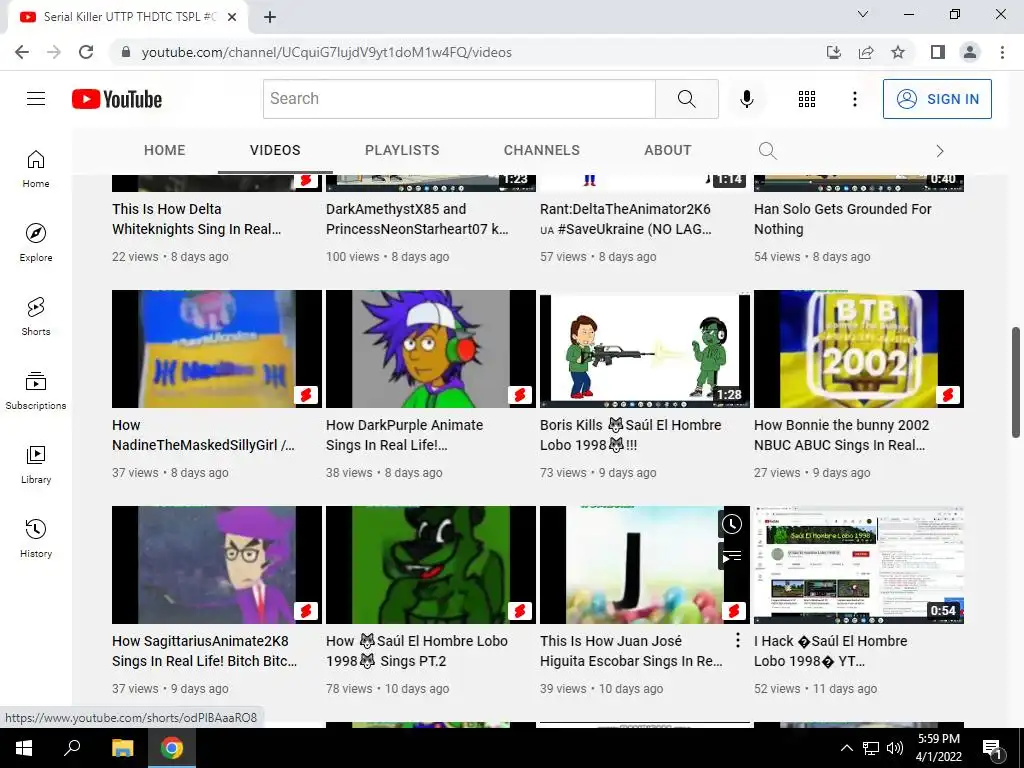Open SagittariusAnimate2K8 purple hat thumbnail
The image size is (1024, 768).
click(217, 565)
